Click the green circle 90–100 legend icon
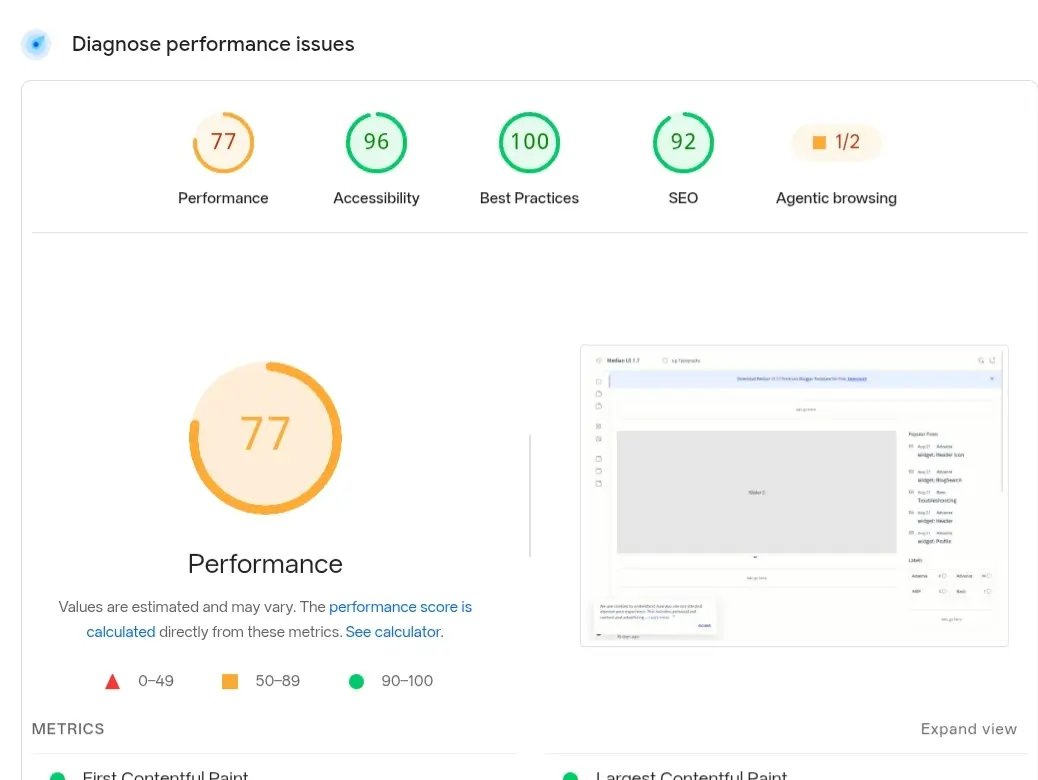This screenshot has width=1038, height=780. (356, 681)
